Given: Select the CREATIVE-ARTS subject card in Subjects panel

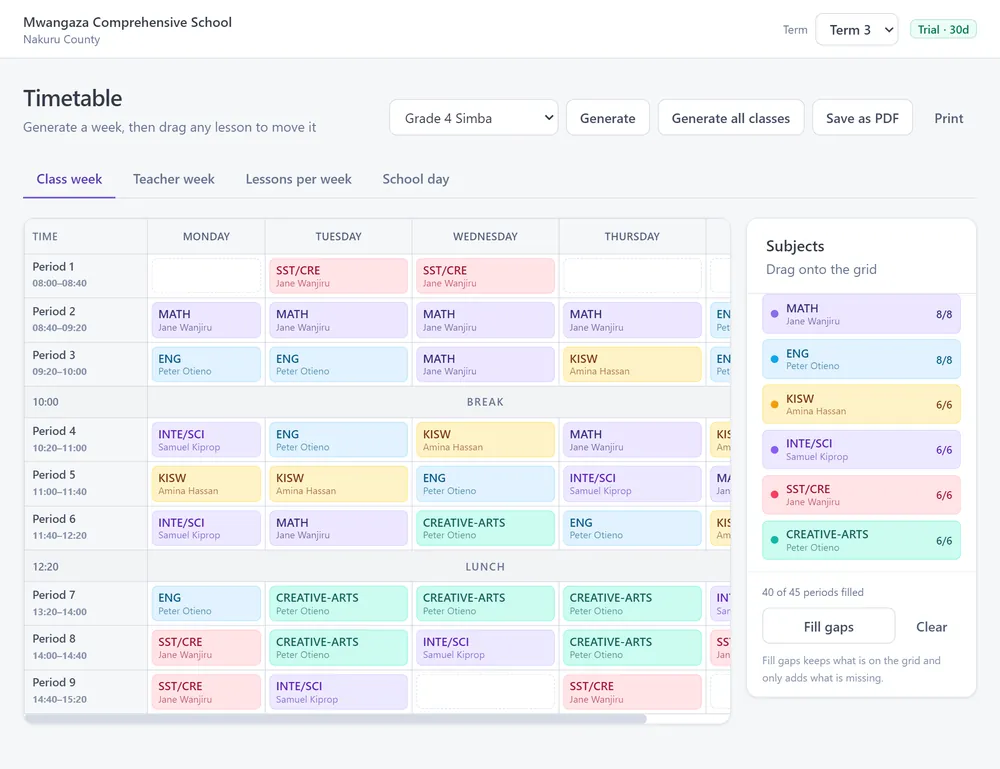Looking at the screenshot, I should (x=861, y=540).
